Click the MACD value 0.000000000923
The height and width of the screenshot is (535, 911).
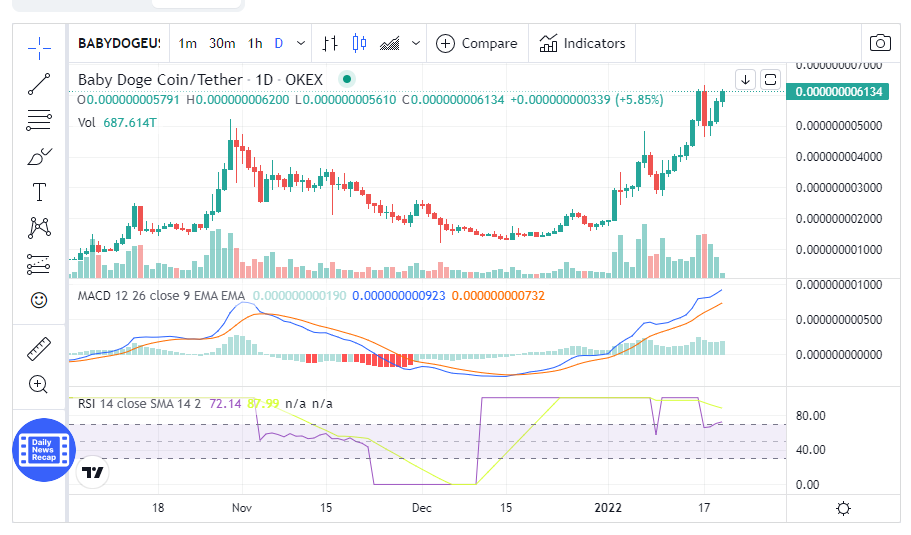point(399,296)
